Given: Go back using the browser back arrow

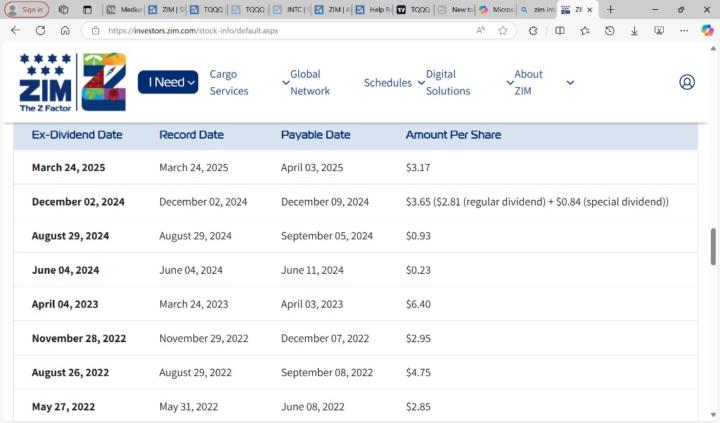Looking at the screenshot, I should tap(15, 30).
